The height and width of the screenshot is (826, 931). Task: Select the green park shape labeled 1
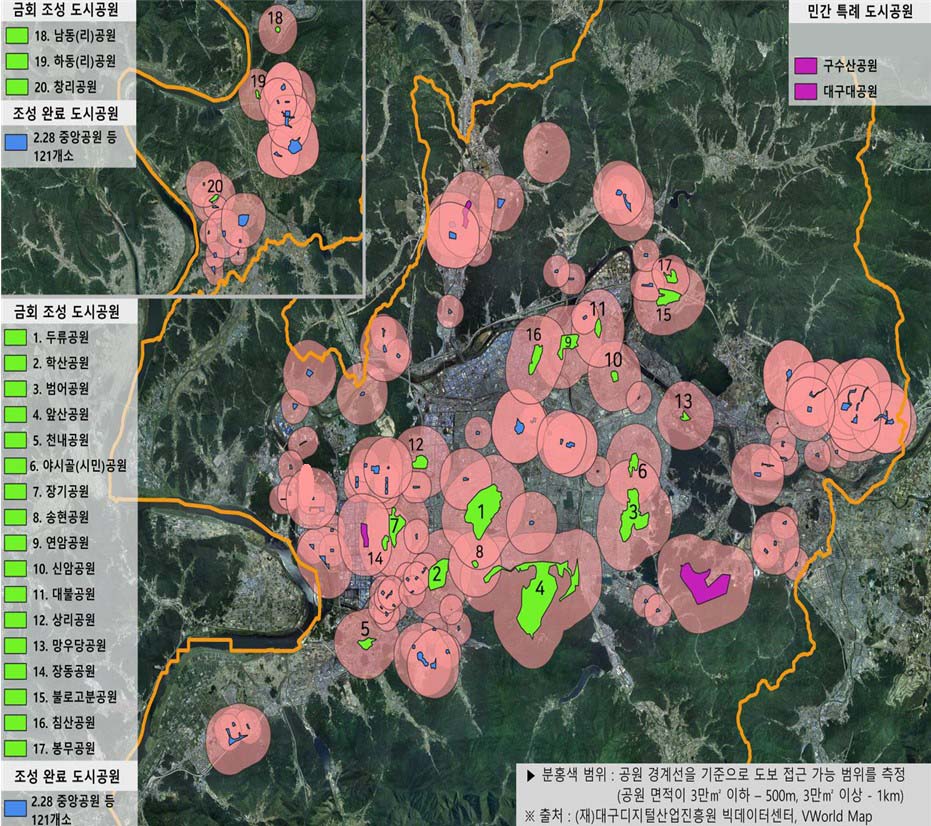(484, 510)
